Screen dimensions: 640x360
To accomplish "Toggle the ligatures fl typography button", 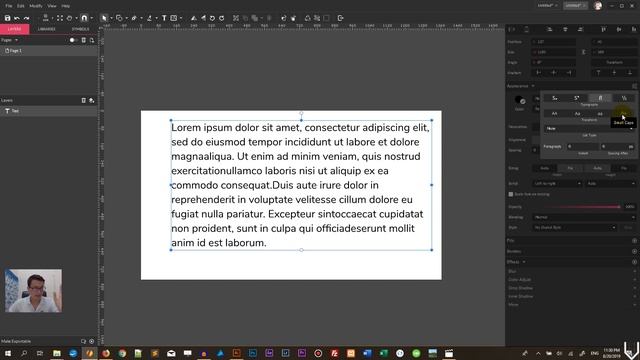I will tap(600, 98).
